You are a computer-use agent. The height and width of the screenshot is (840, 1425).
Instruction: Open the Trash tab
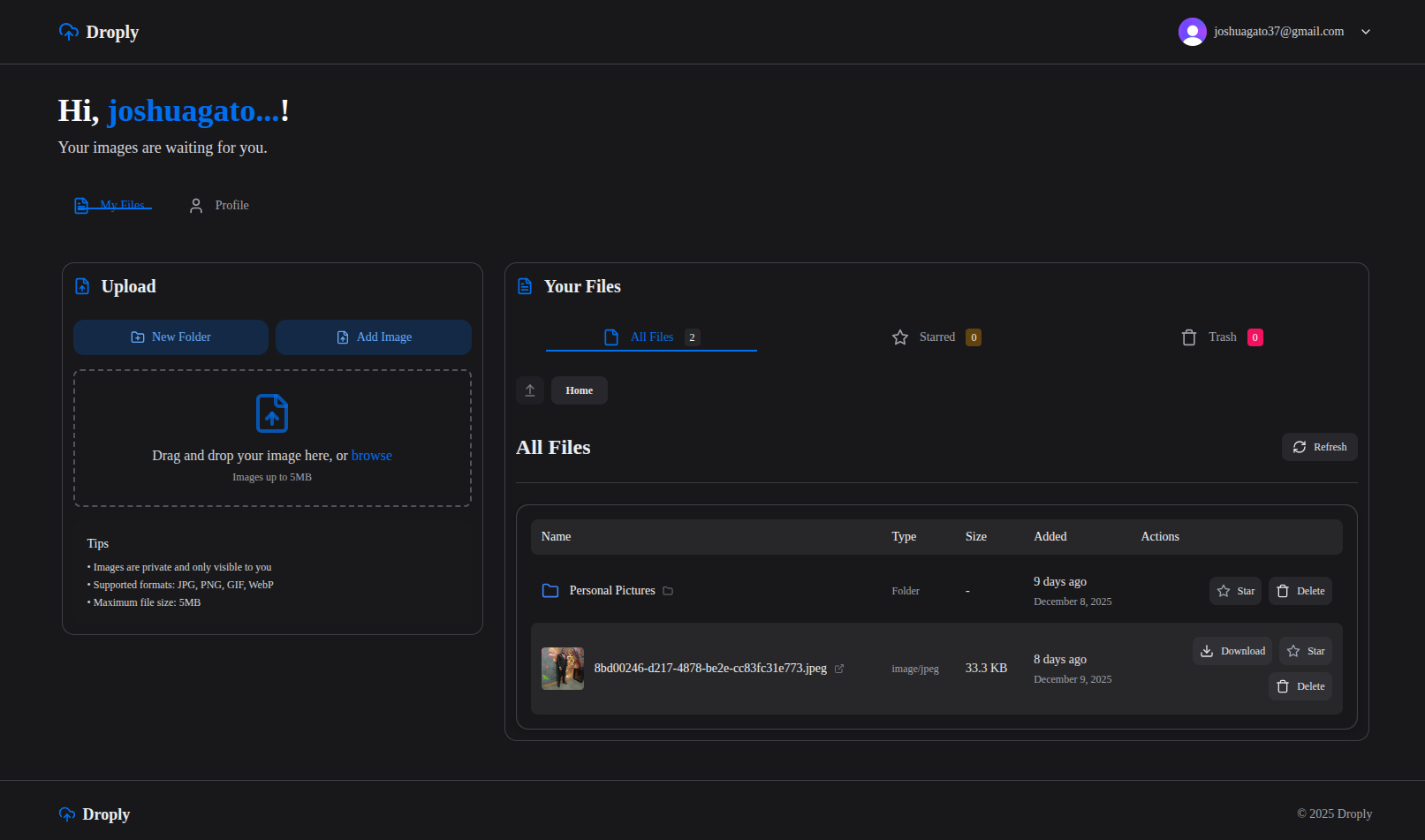pos(1221,337)
